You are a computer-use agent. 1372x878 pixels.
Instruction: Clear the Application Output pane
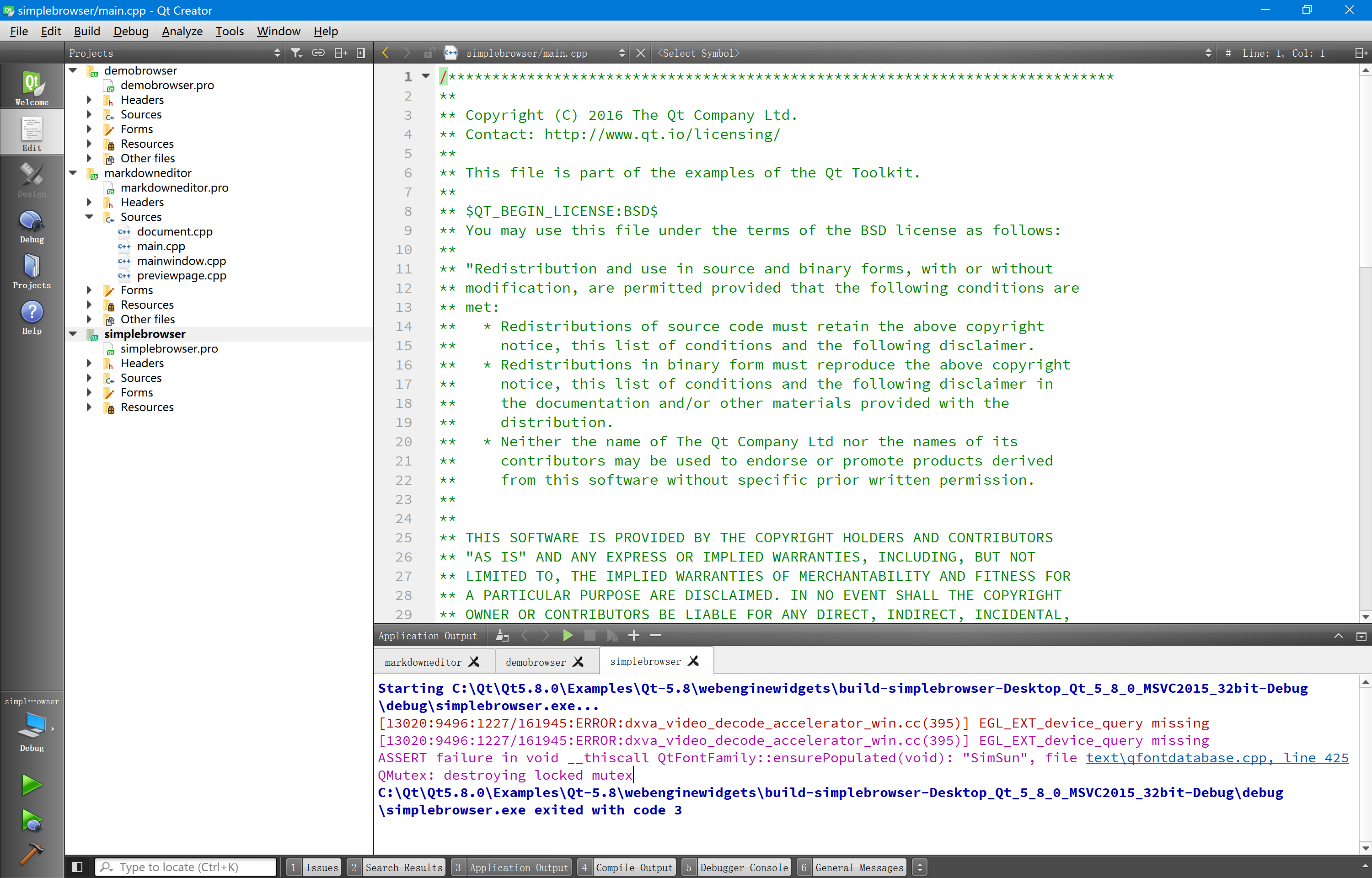point(502,635)
